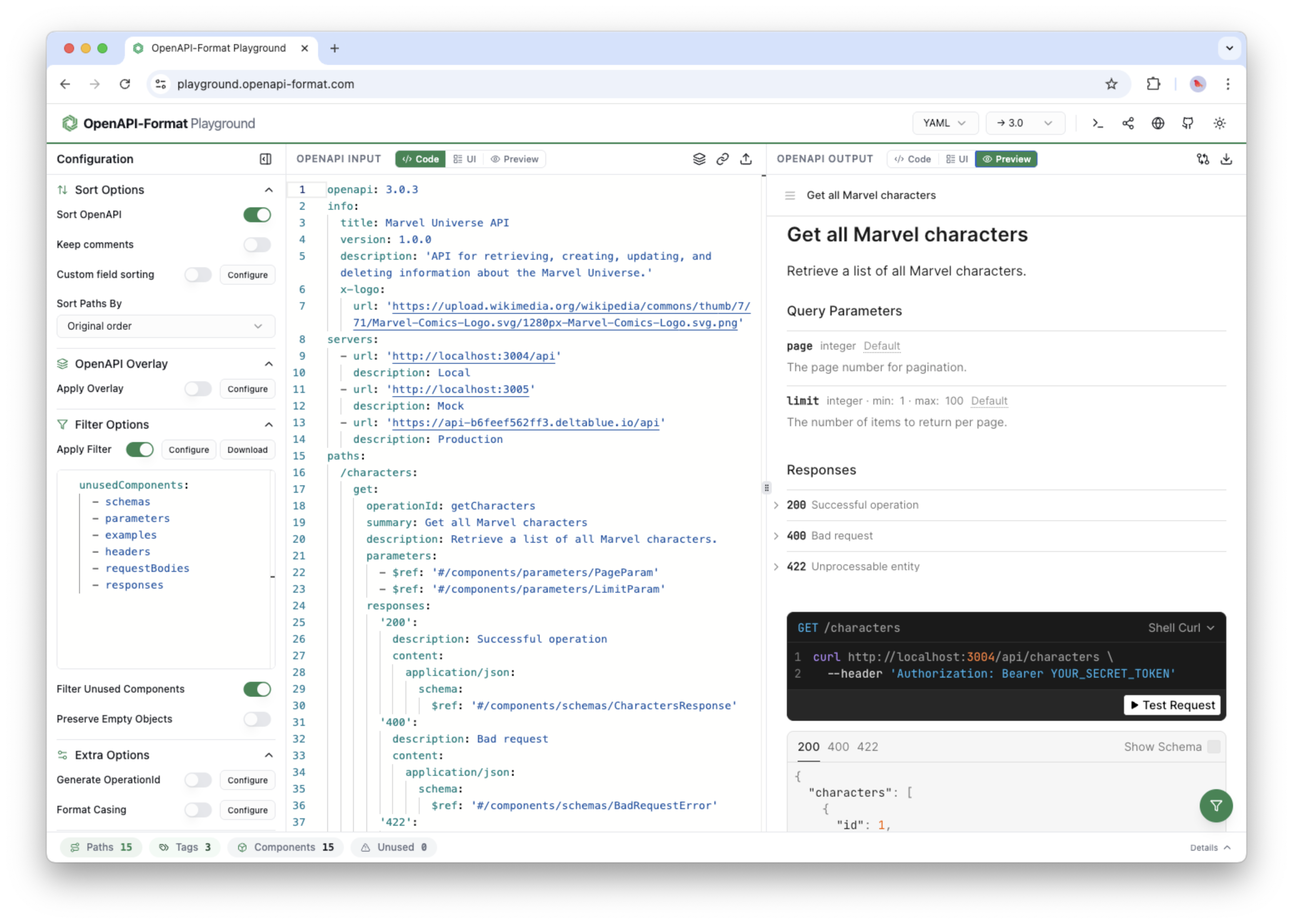
Task: Click the overlay layers icon above the editor
Action: 699,159
